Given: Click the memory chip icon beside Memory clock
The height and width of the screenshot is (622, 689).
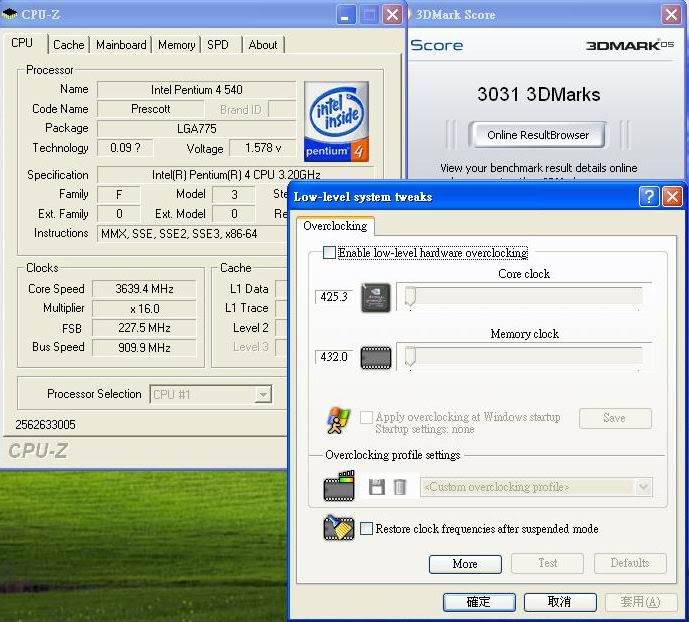Looking at the screenshot, I should (x=376, y=357).
